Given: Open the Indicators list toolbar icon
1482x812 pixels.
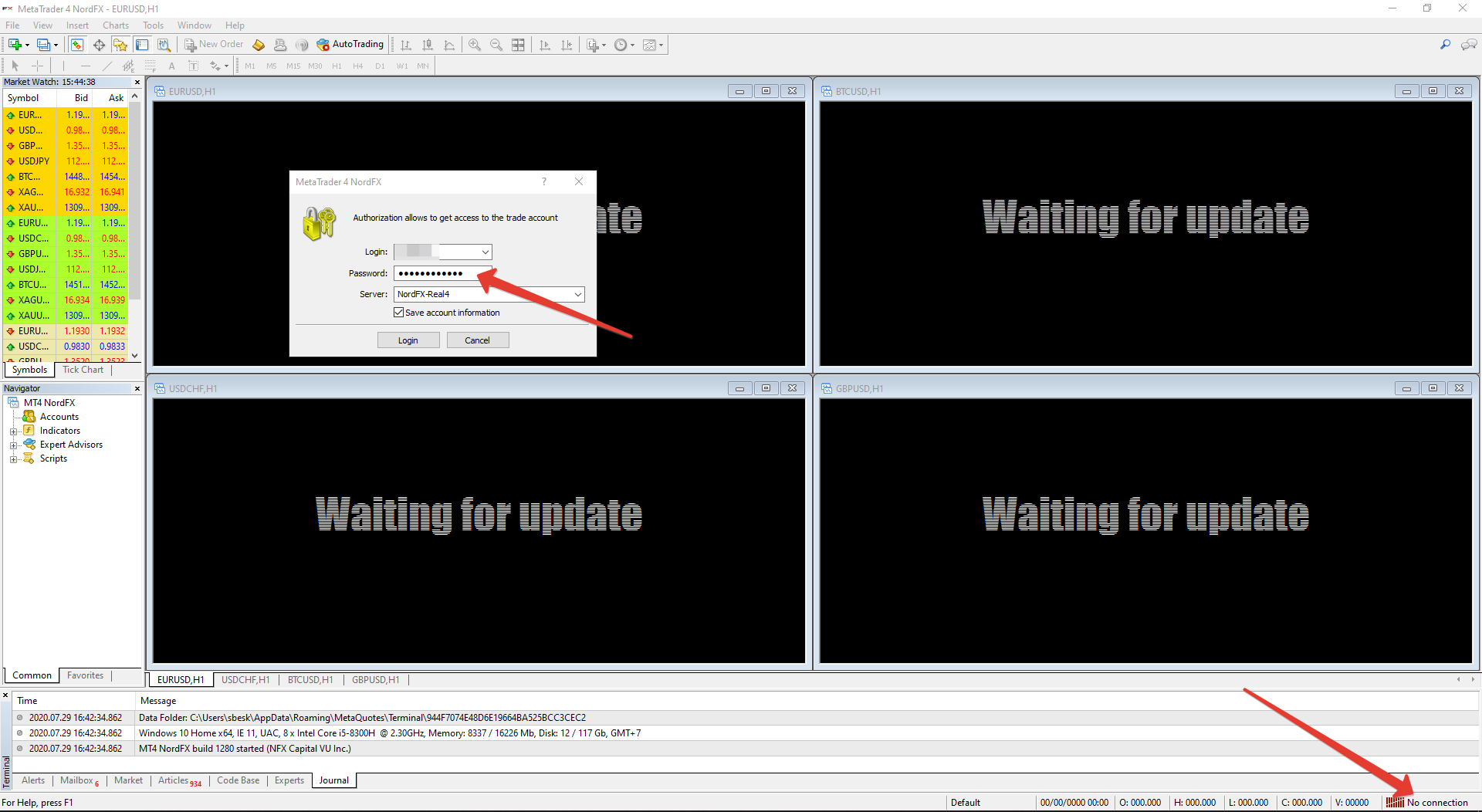Looking at the screenshot, I should click(x=593, y=45).
